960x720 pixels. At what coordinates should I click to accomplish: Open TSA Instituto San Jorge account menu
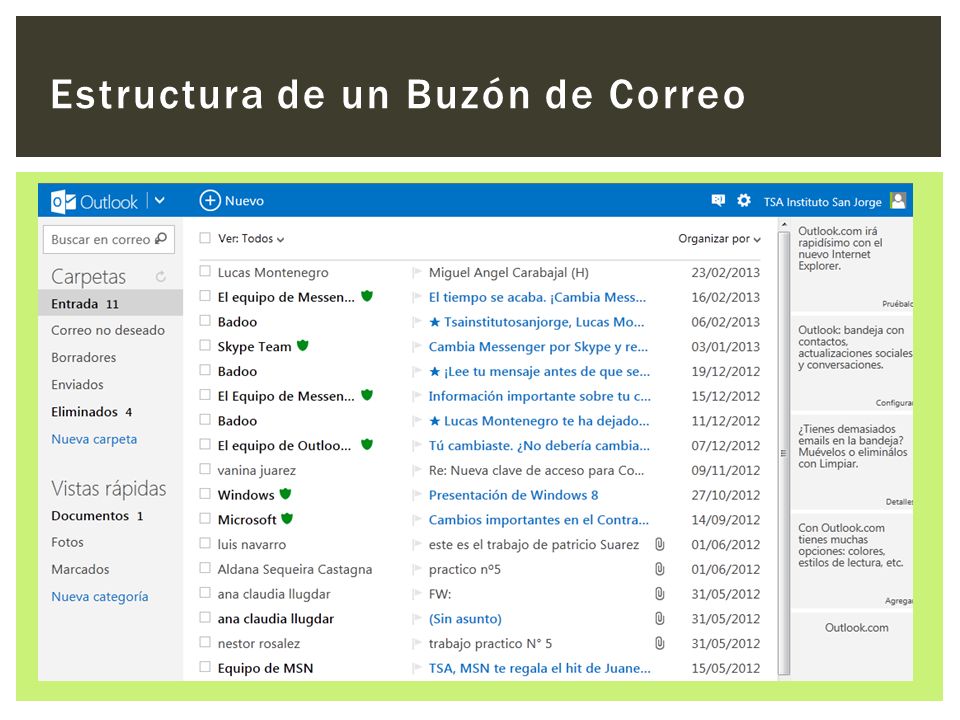[822, 201]
